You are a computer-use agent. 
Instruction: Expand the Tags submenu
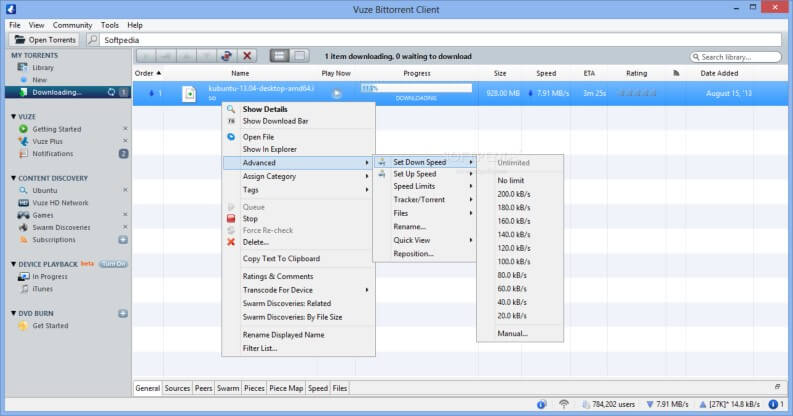tap(298, 190)
